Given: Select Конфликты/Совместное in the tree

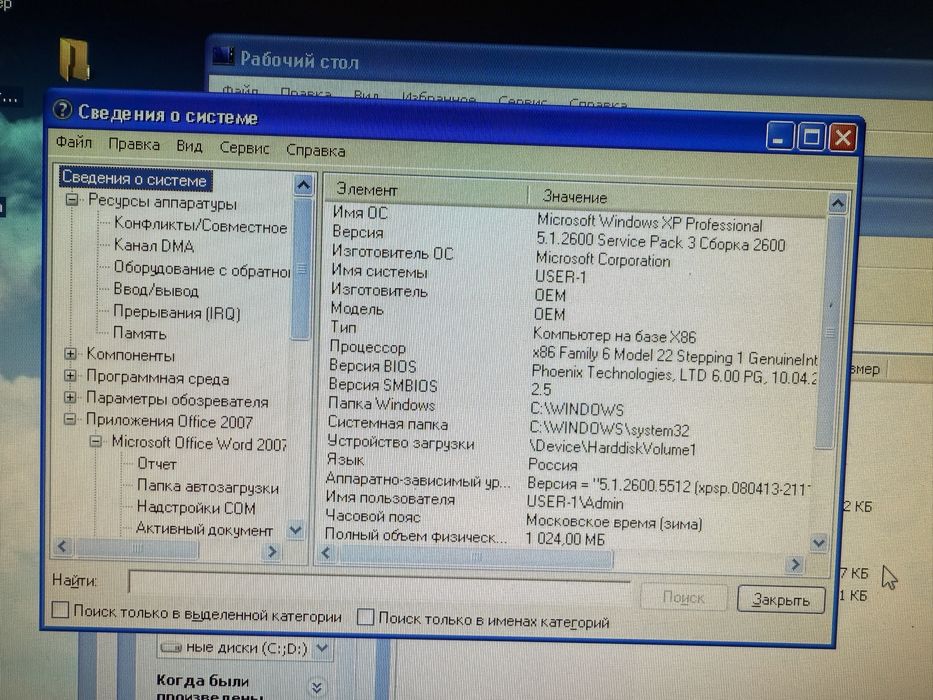Looking at the screenshot, I should [x=201, y=225].
